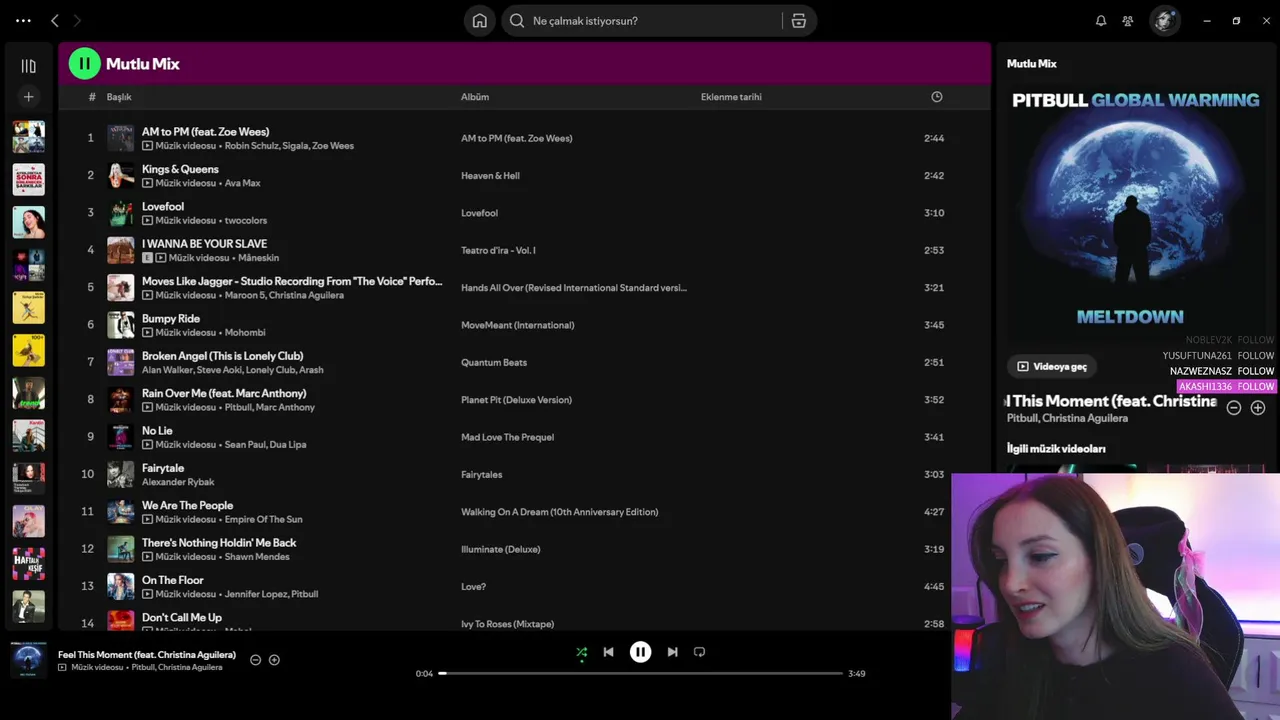Select track 'Rain Over Me (feat. Marc Anthony)'

(x=224, y=393)
